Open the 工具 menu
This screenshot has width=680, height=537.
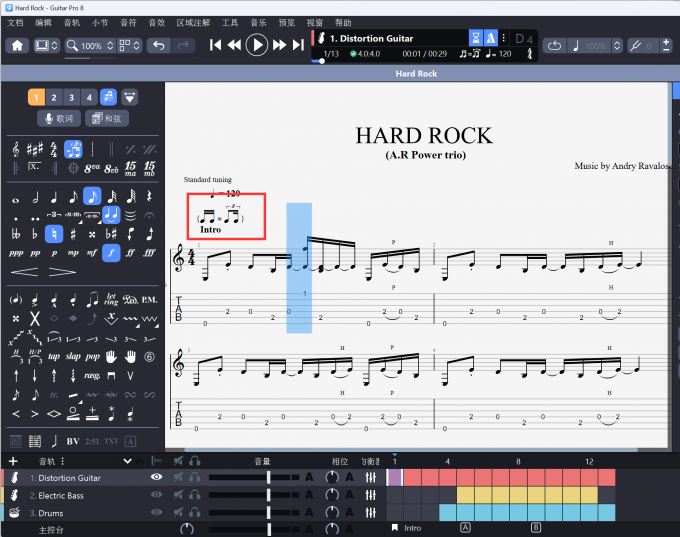pyautogui.click(x=230, y=22)
